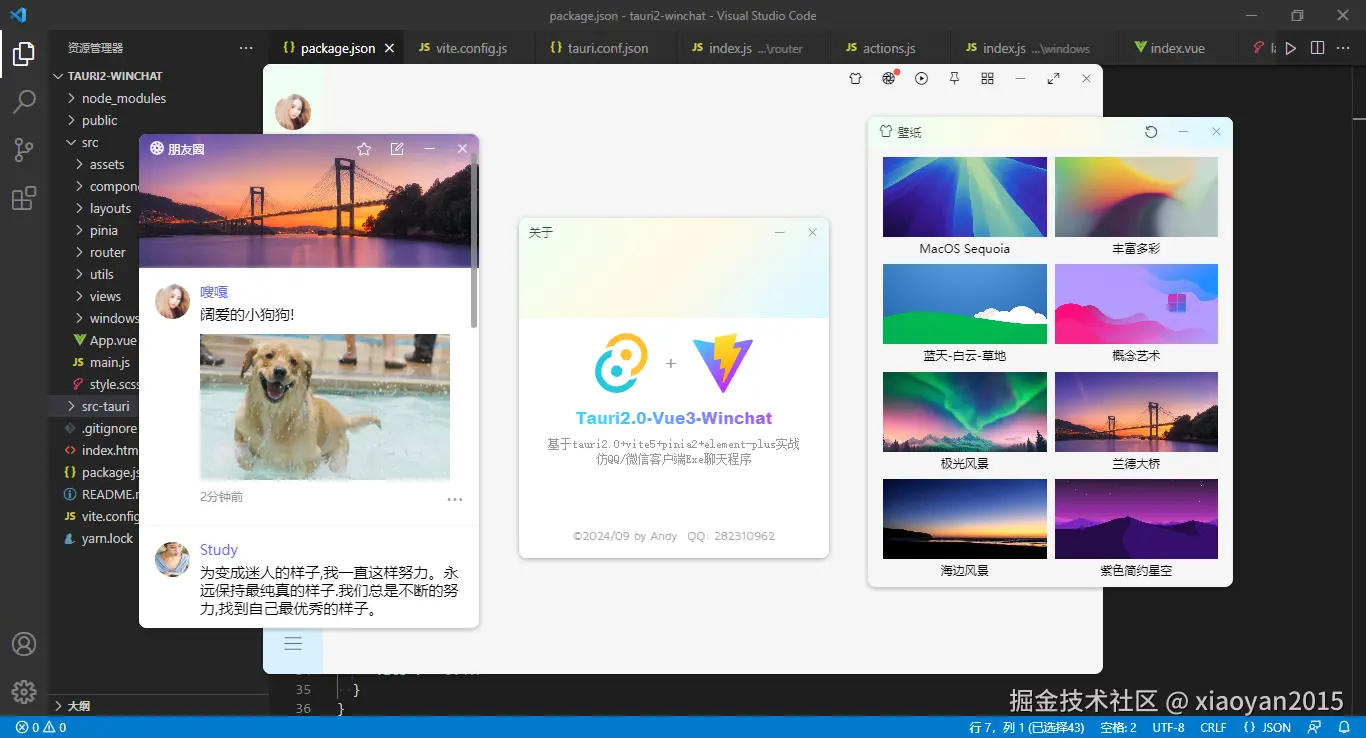1366x738 pixels.
Task: Star the 朋友圈 Moments window
Action: (x=364, y=148)
